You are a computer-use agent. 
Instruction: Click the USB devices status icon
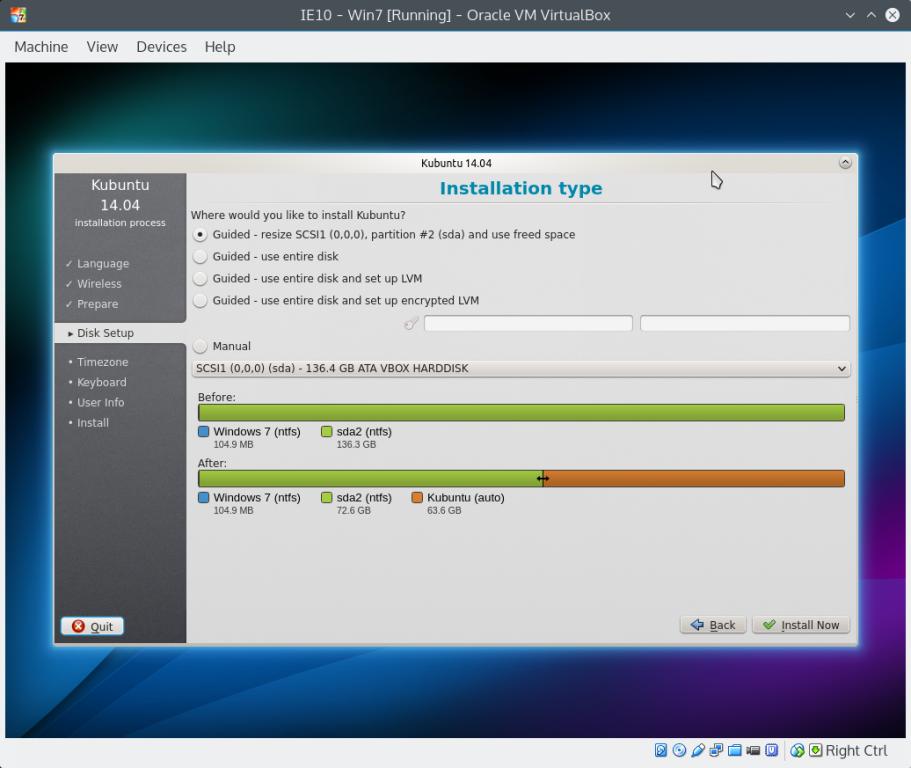click(698, 751)
